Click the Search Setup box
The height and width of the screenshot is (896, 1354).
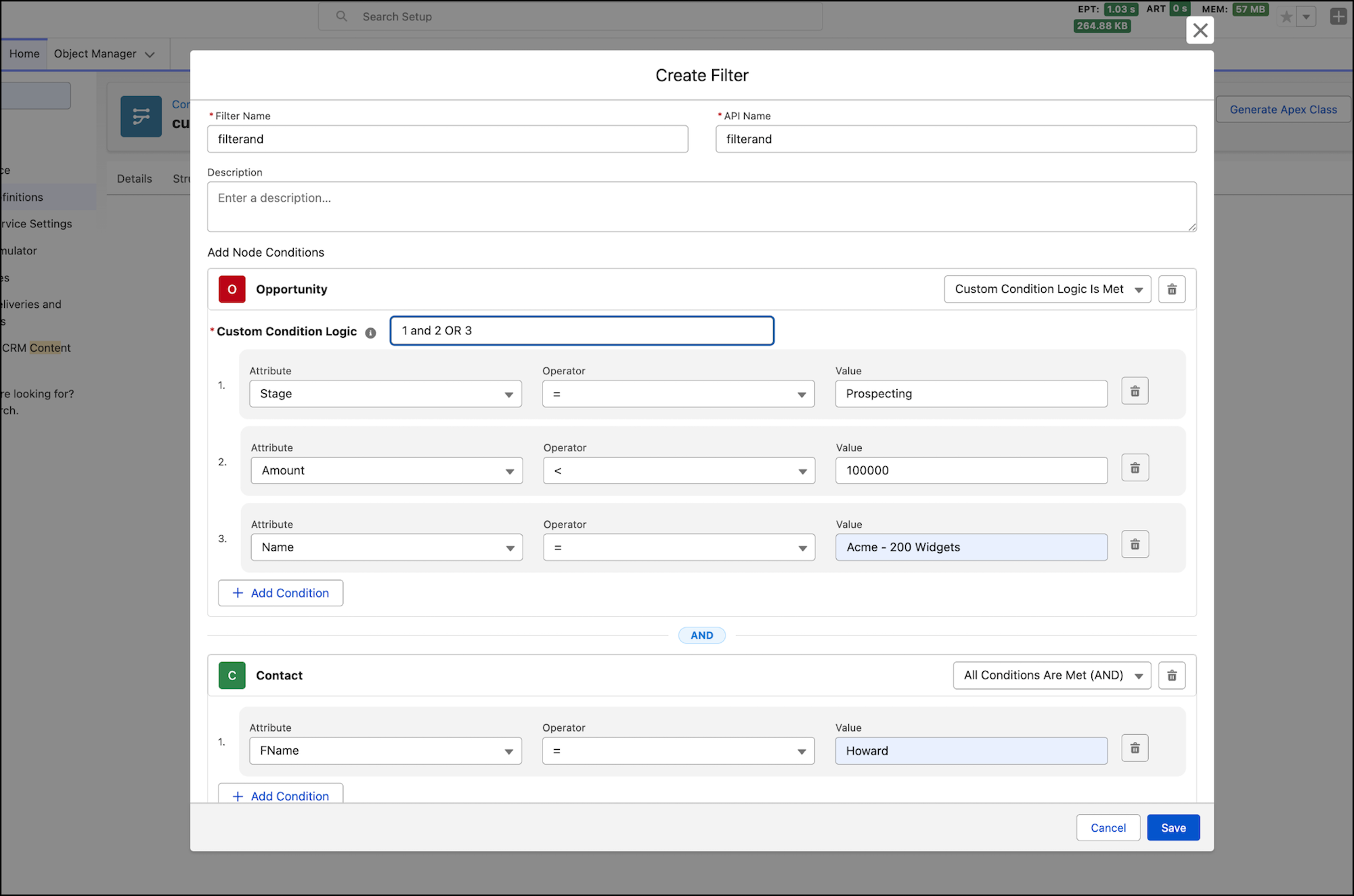pyautogui.click(x=571, y=16)
